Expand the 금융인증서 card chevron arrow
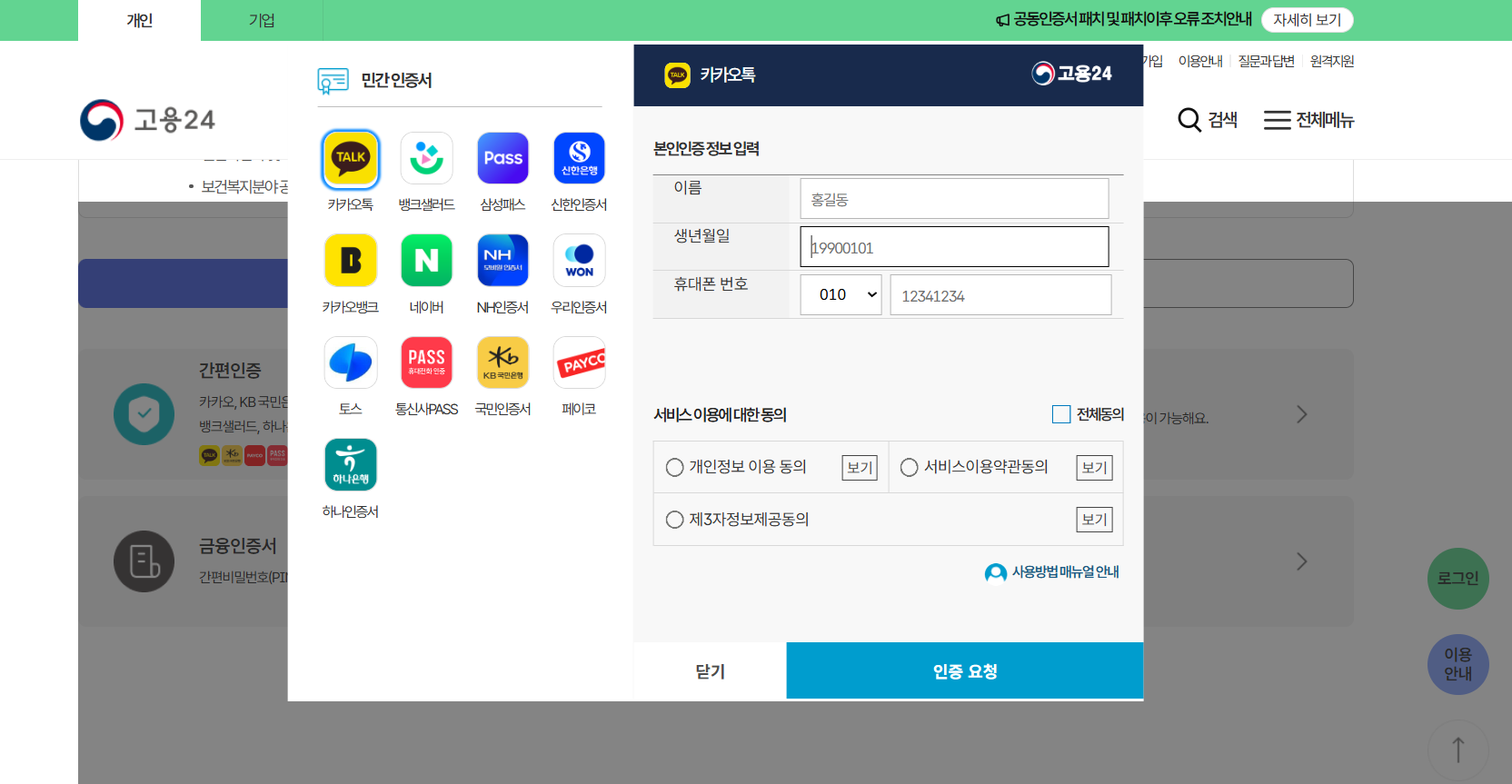This screenshot has height=784, width=1512. [1301, 561]
